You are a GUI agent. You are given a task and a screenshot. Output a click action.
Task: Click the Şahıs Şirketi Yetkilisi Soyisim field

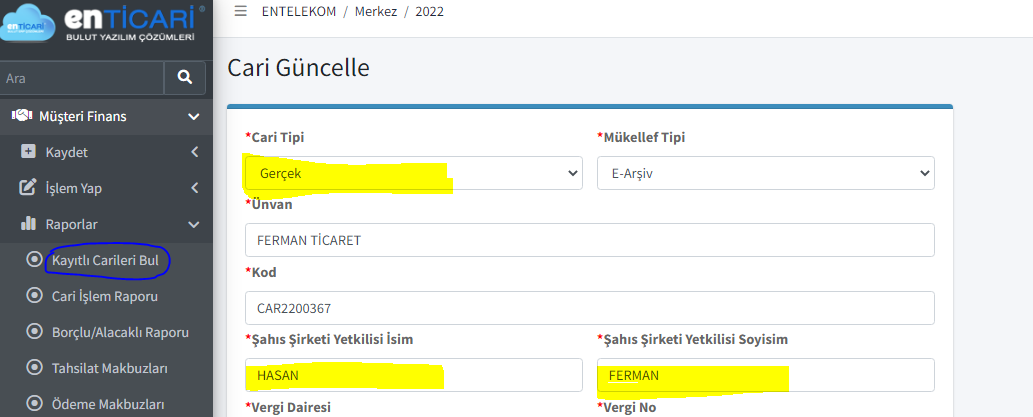coord(766,375)
